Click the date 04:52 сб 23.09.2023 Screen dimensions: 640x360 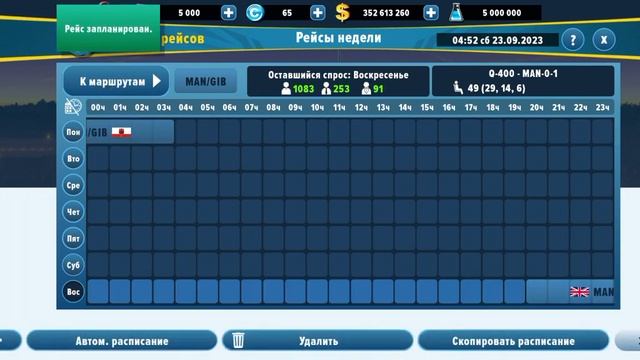[x=498, y=40]
